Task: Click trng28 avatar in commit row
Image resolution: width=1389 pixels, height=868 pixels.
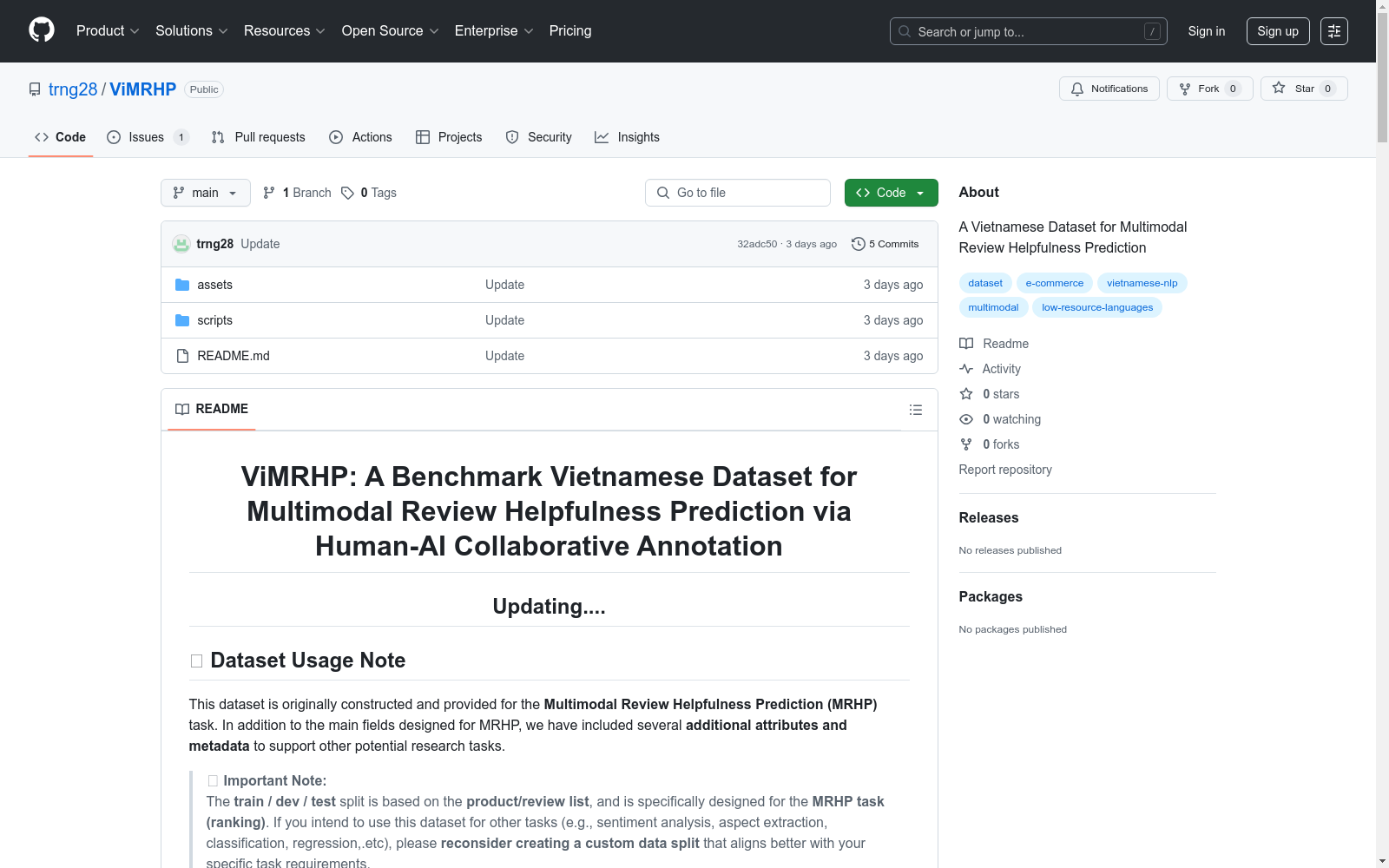Action: point(181,244)
